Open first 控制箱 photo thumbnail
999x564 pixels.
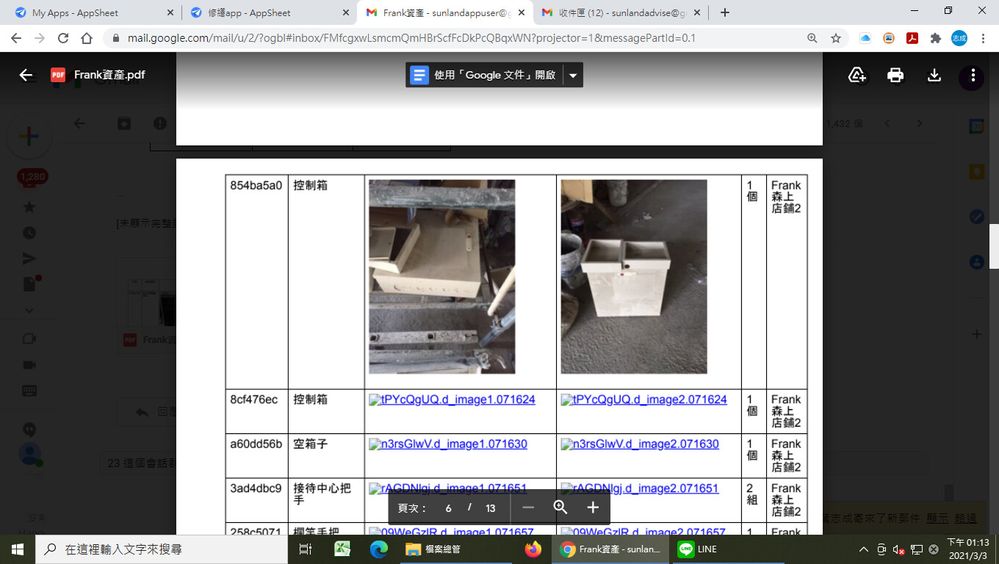[442, 277]
